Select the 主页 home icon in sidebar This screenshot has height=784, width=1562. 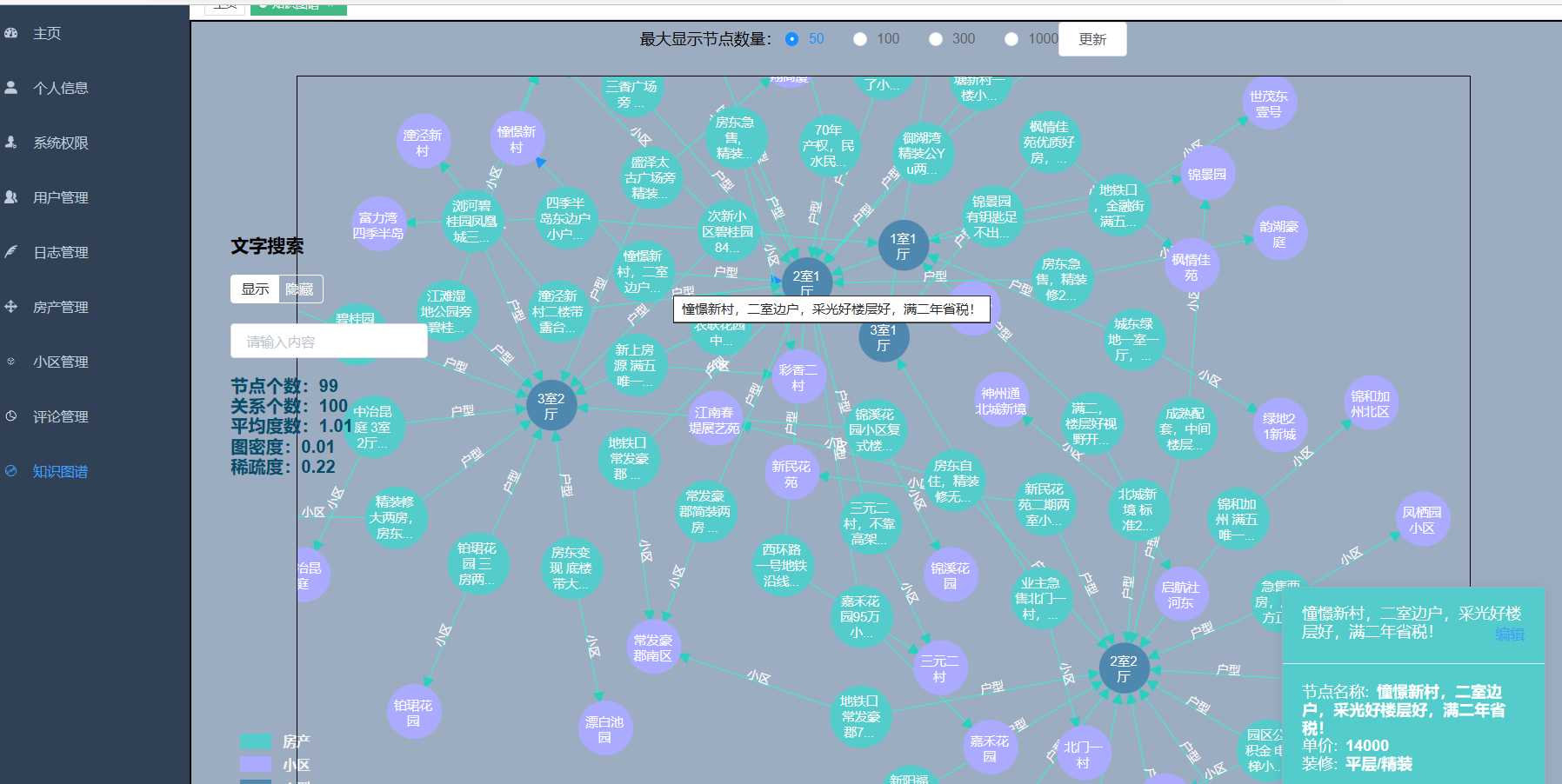tap(10, 34)
